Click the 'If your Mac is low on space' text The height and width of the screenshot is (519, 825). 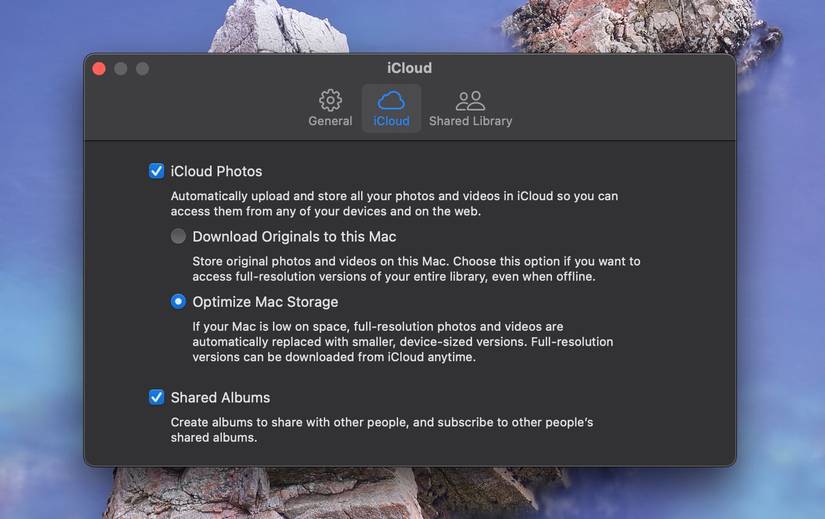pos(403,342)
